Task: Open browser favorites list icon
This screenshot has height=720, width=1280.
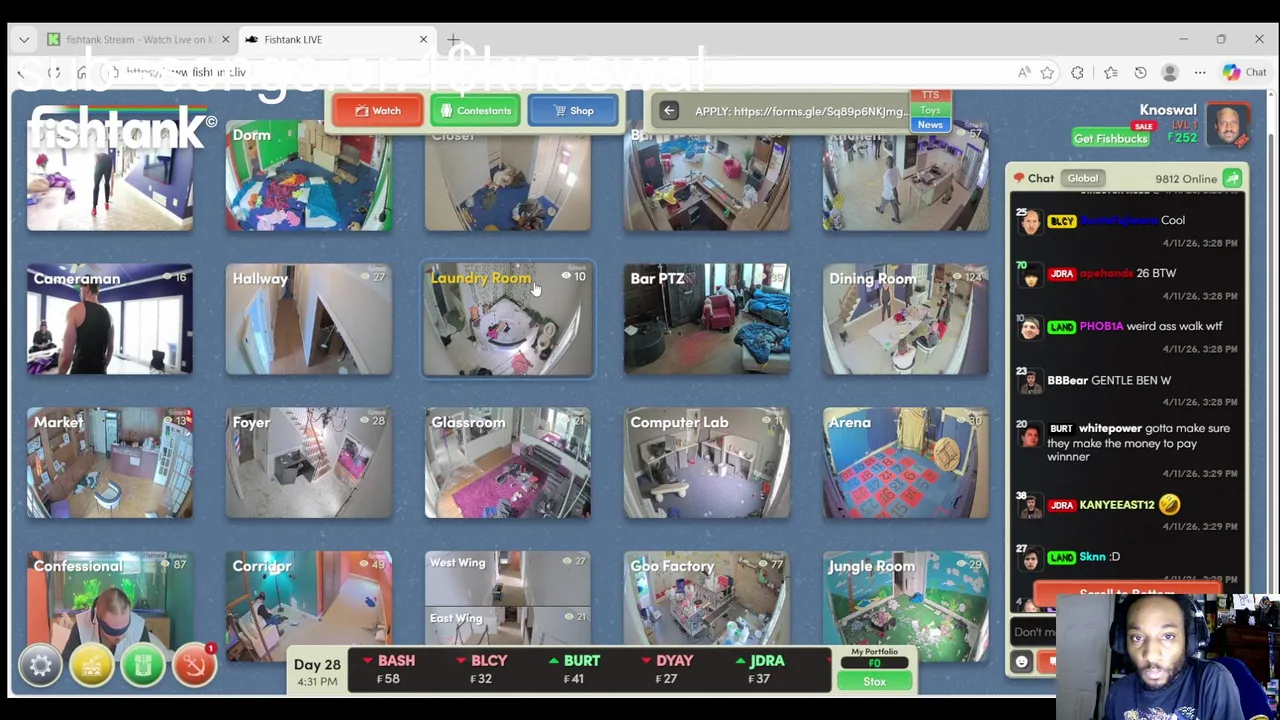Action: coord(1110,72)
